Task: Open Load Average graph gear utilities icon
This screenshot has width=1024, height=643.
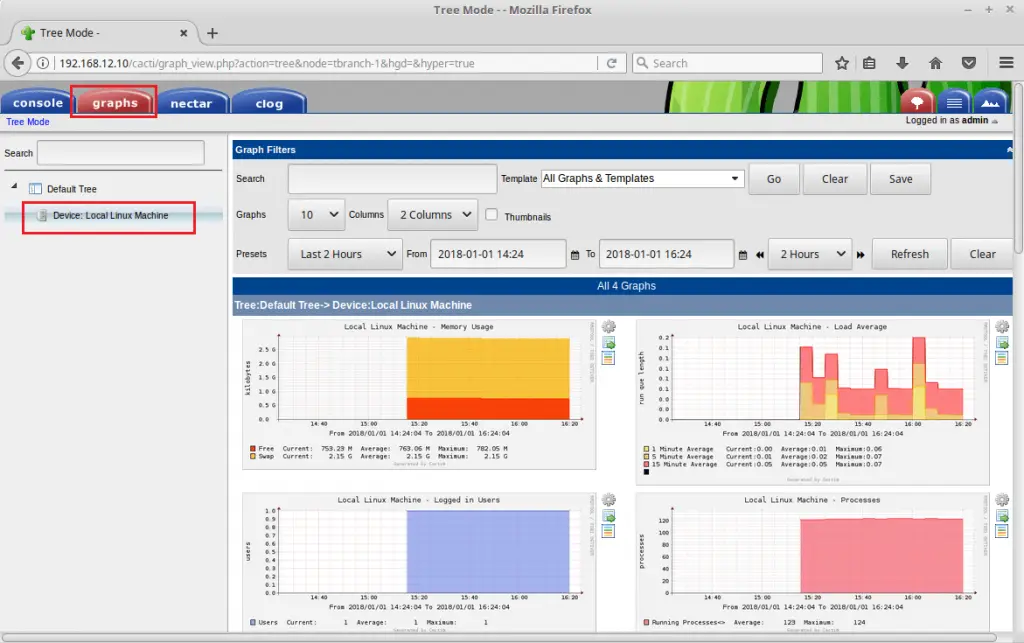Action: pos(1001,326)
